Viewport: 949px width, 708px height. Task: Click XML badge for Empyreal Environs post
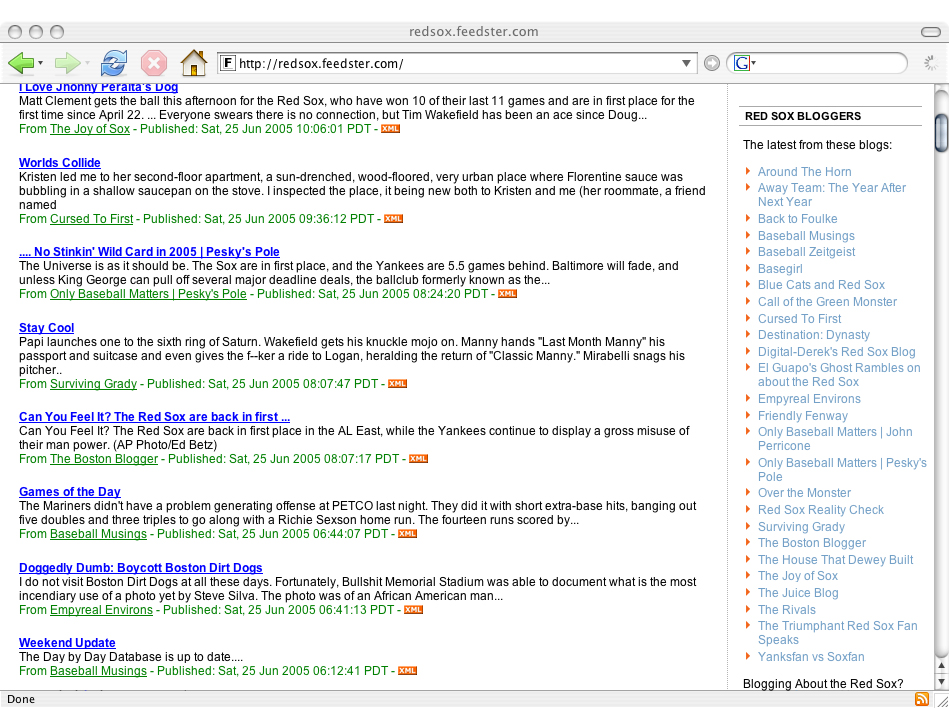(x=413, y=610)
